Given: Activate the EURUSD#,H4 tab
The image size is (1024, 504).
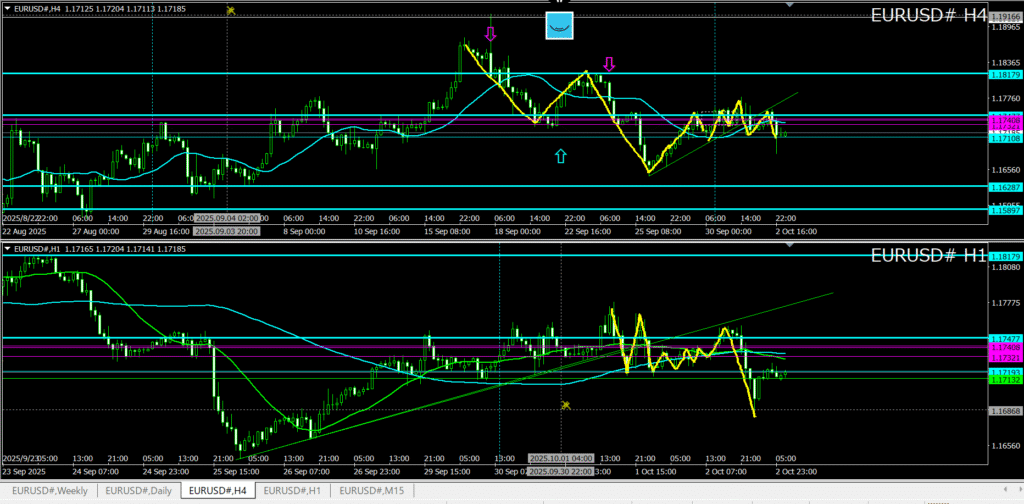Looking at the screenshot, I should click(217, 491).
